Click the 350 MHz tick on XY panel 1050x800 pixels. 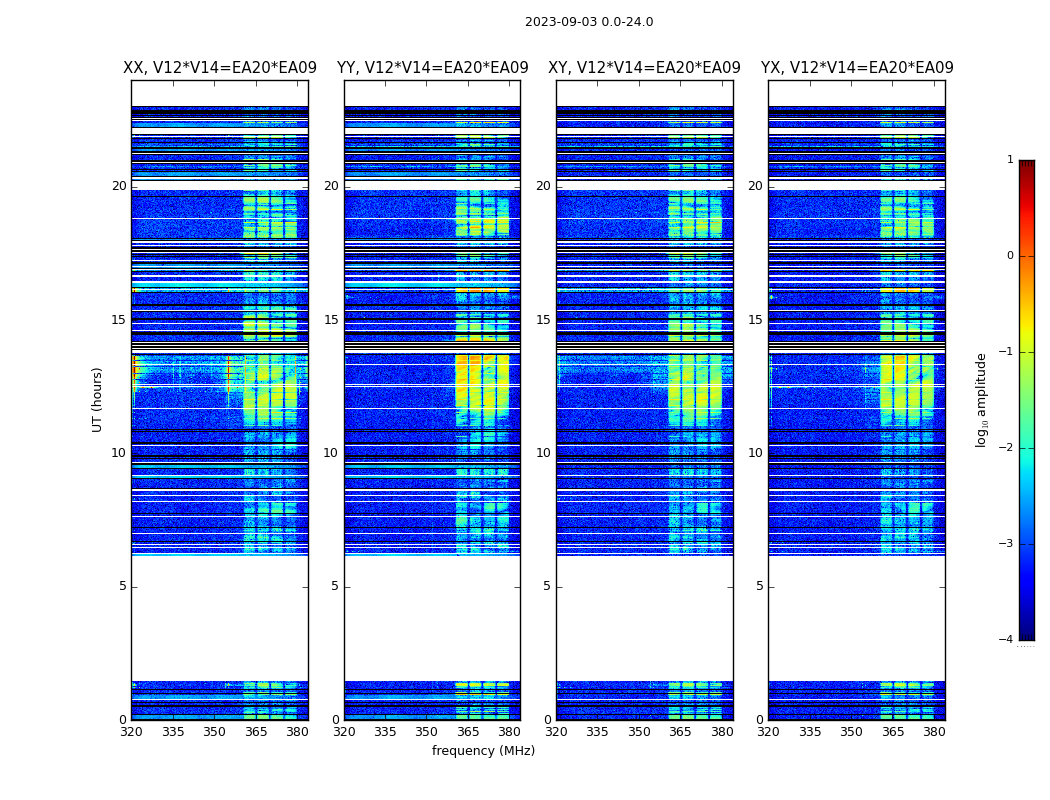tap(640, 732)
